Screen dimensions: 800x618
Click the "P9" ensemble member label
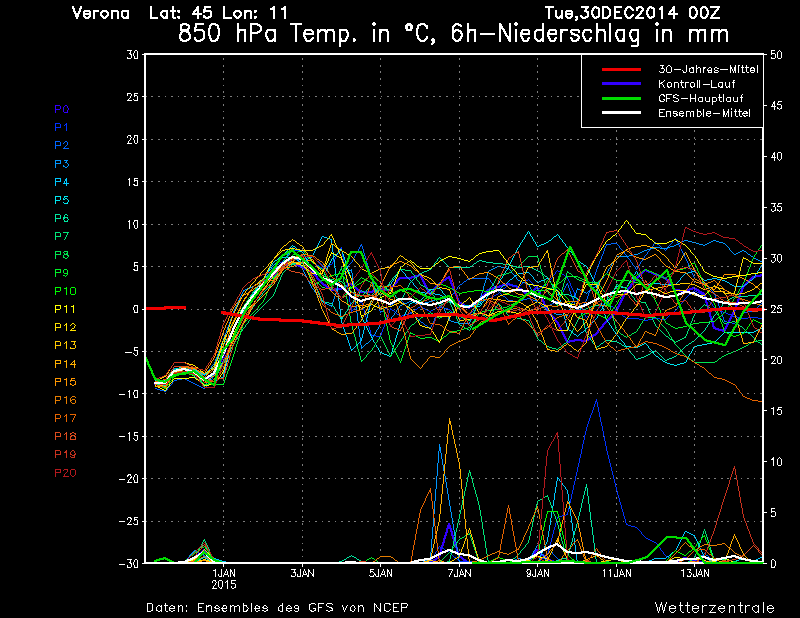click(62, 273)
